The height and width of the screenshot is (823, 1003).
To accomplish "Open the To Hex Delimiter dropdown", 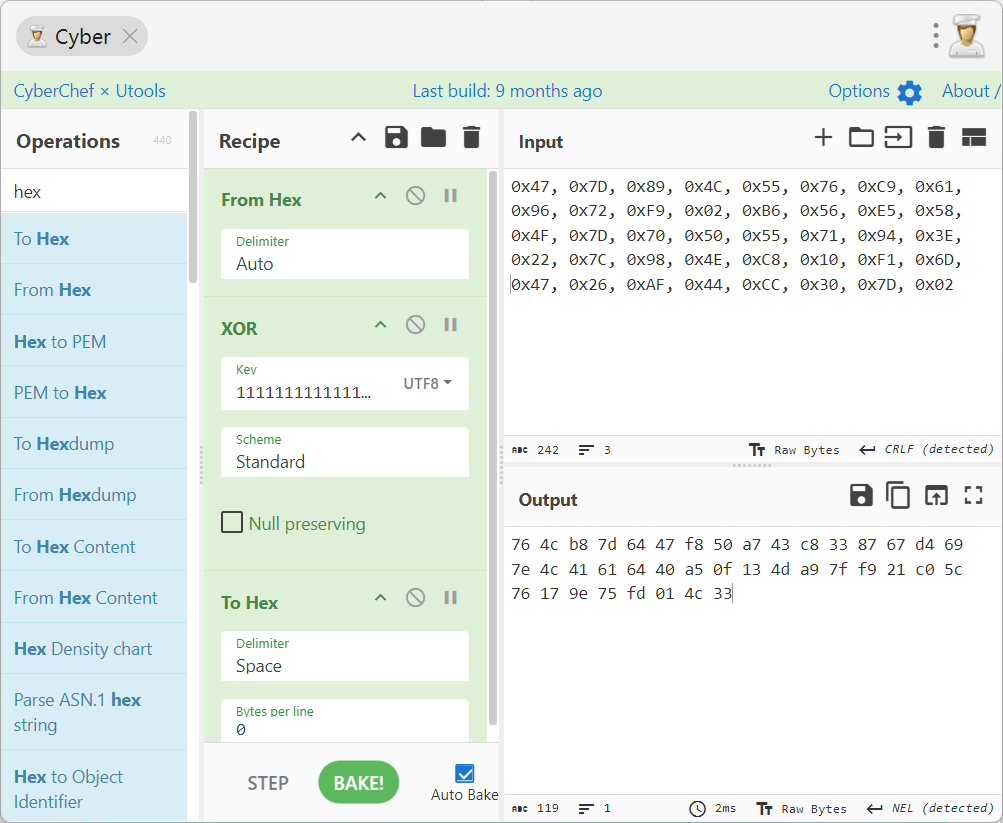I will pos(345,656).
